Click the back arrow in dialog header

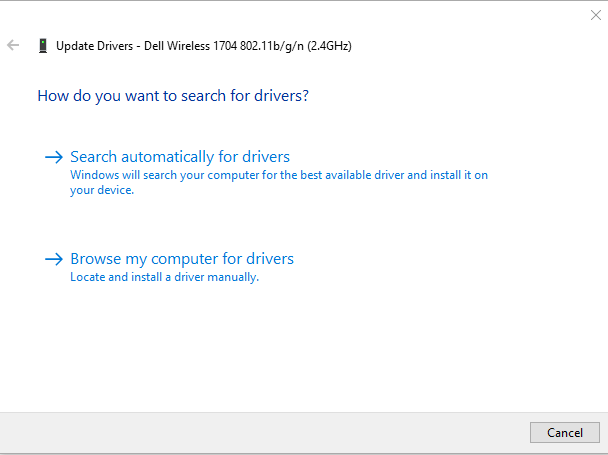click(x=13, y=45)
